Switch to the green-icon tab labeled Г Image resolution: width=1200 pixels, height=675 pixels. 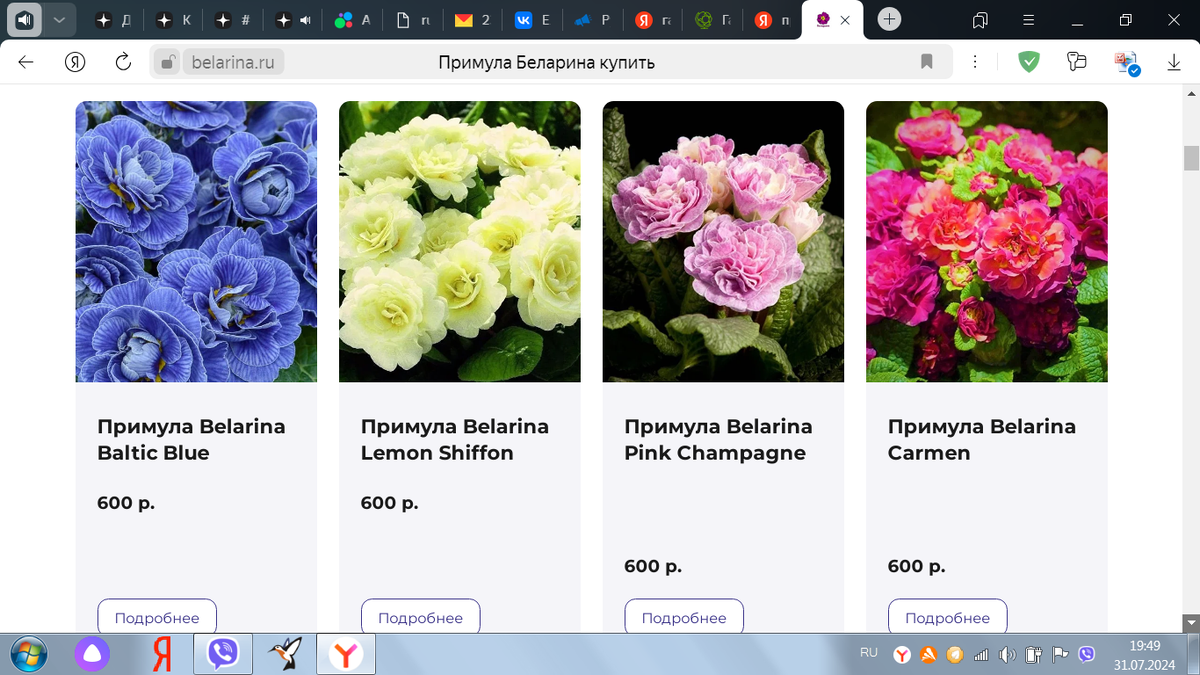click(714, 20)
